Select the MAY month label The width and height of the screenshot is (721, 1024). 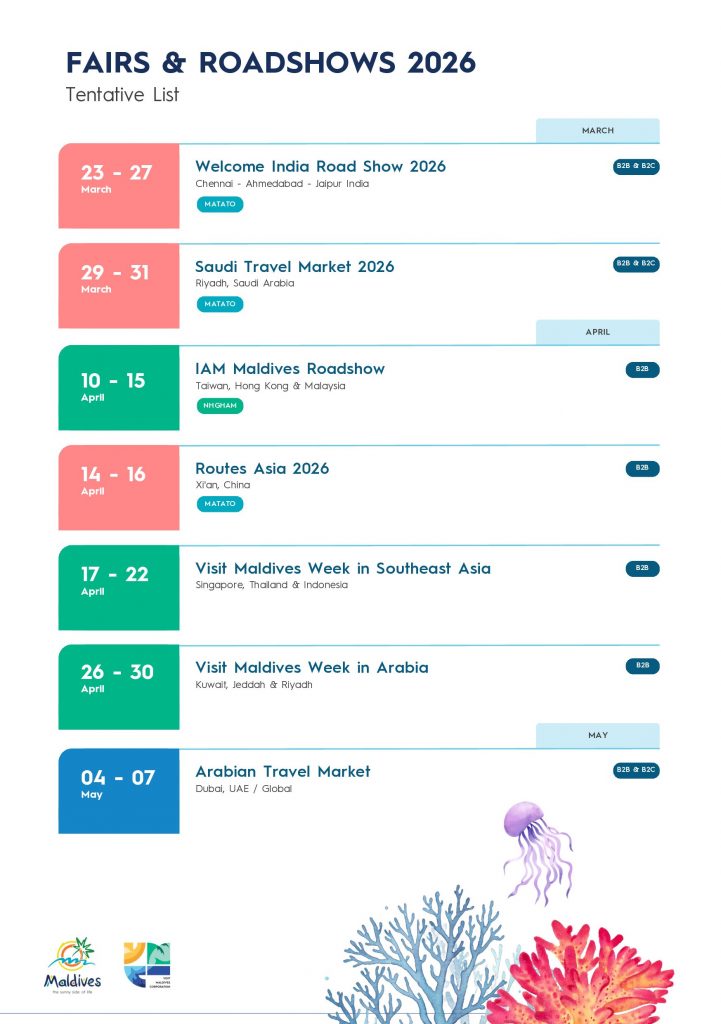(598, 735)
